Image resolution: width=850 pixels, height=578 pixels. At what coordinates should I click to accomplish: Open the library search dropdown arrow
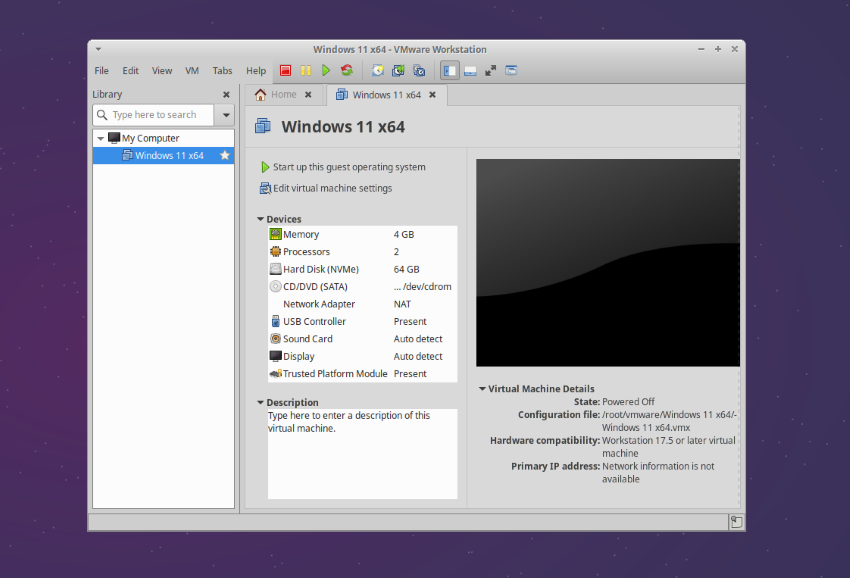click(x=227, y=115)
